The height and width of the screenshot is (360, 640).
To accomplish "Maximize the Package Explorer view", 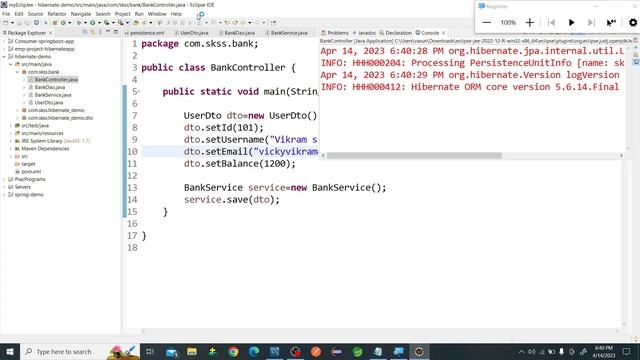I will 116,32.
